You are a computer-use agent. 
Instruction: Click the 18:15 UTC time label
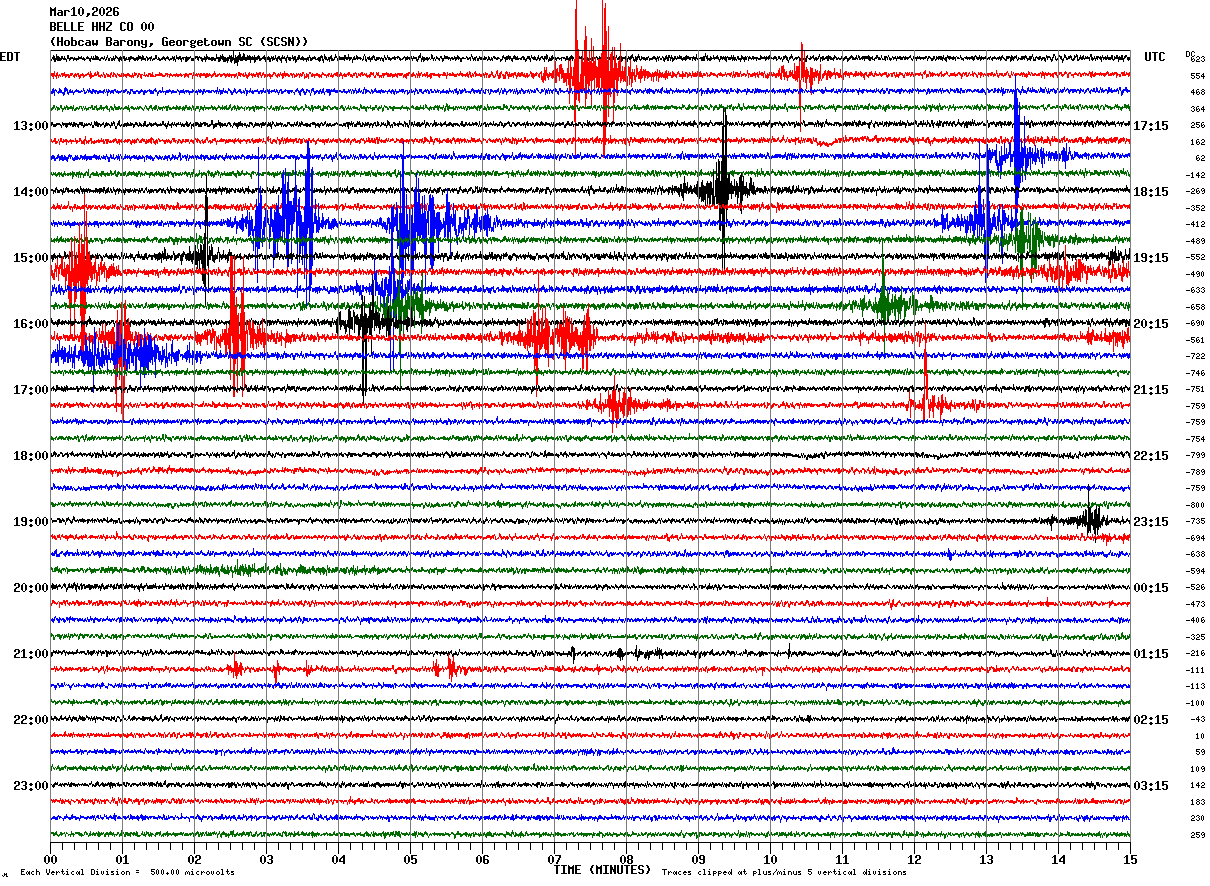point(1151,192)
